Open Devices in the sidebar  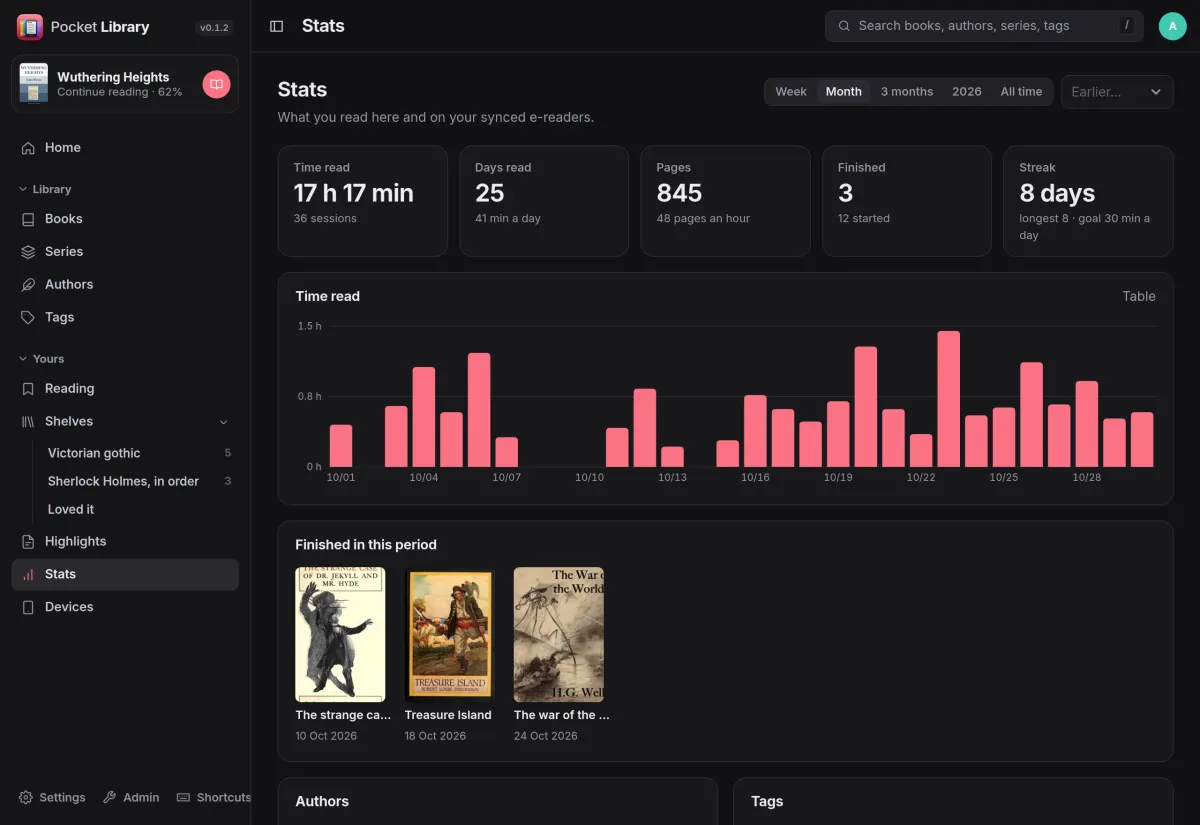(x=125, y=607)
